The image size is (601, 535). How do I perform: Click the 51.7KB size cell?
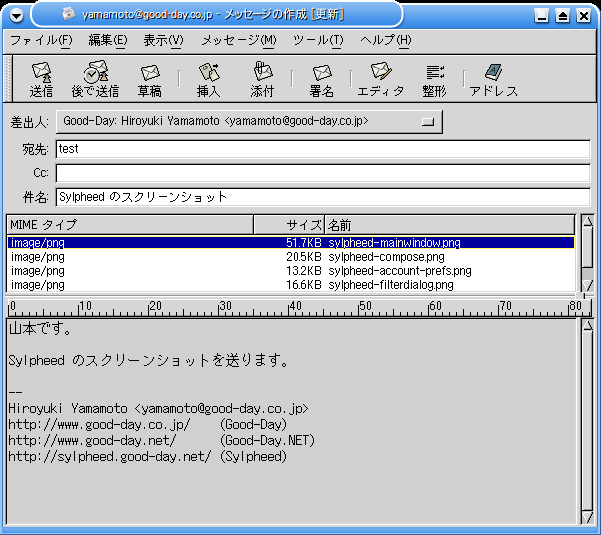[304, 243]
